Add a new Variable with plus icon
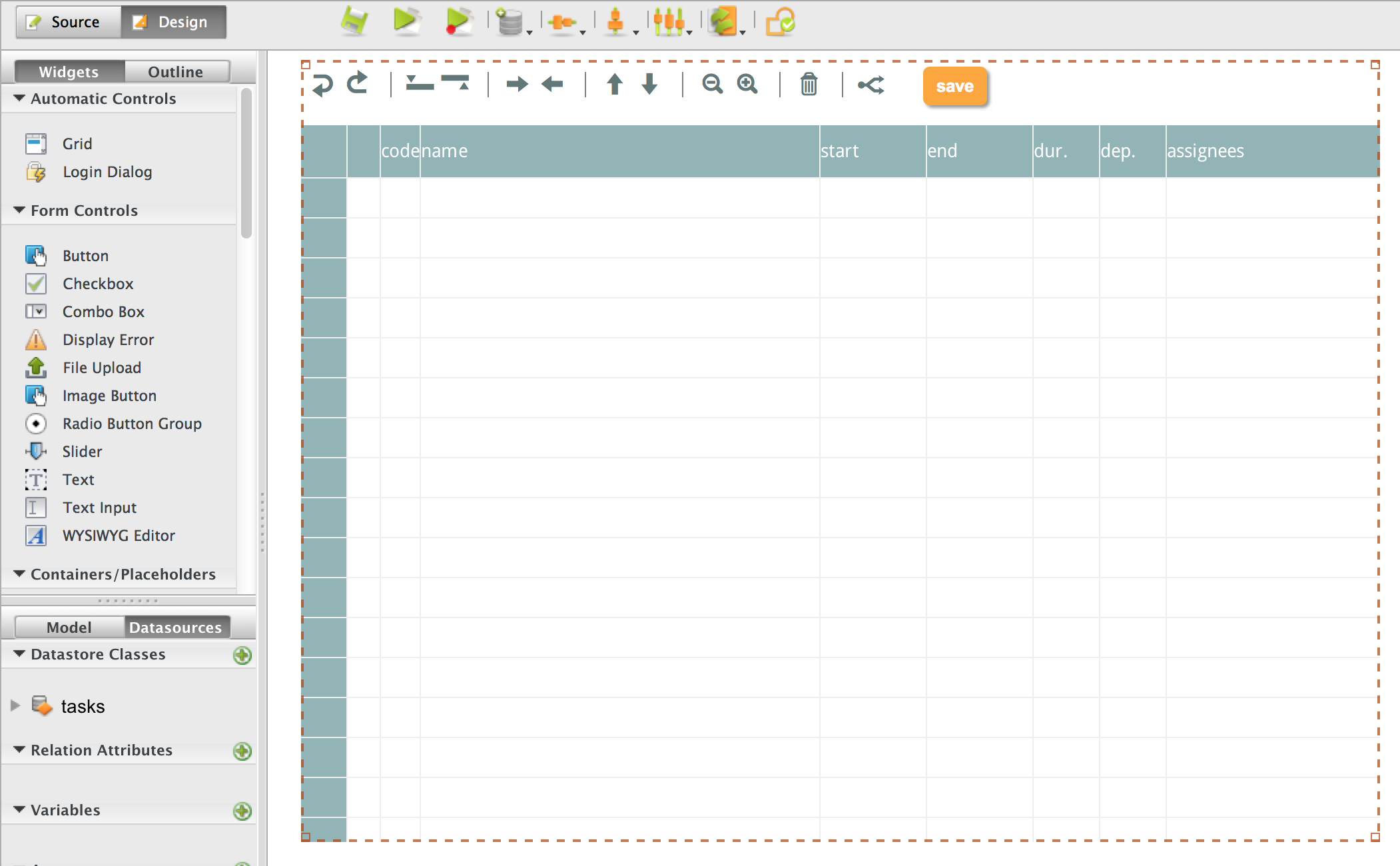 click(x=242, y=811)
